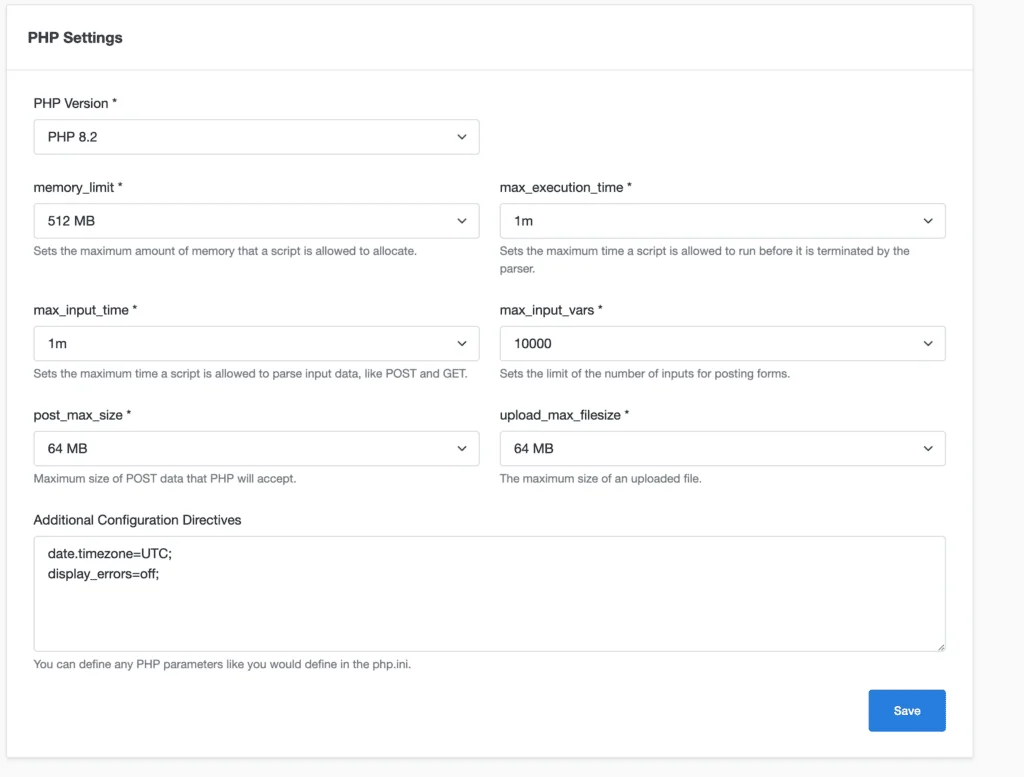Open the max_execution_time selector showing 1m

722,220
